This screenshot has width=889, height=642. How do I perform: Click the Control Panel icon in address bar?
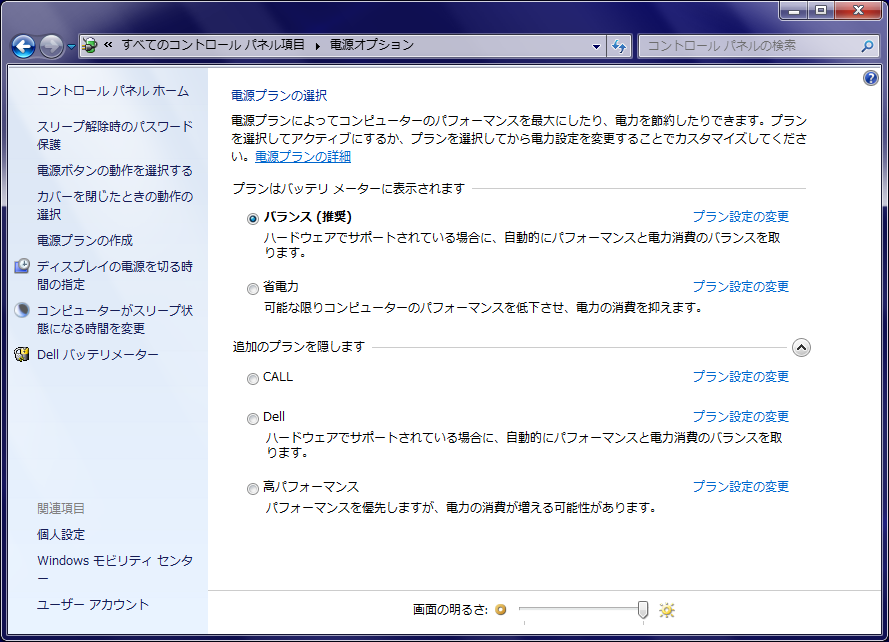coord(90,45)
